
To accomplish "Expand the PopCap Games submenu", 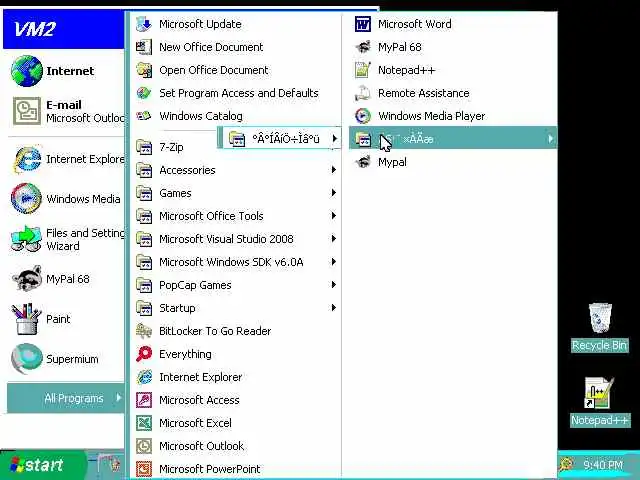I will tap(236, 285).
